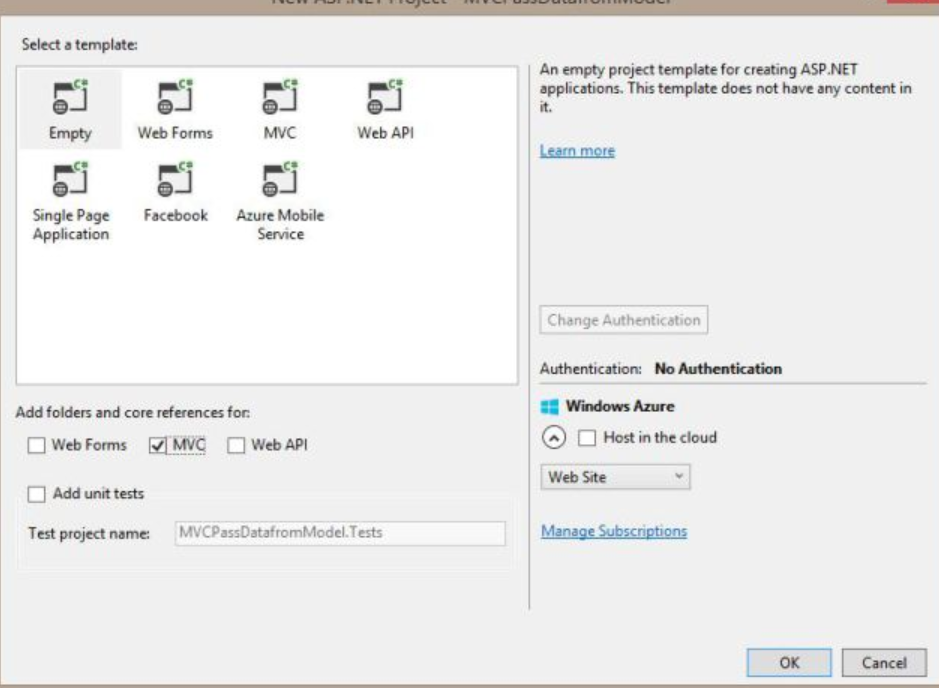The image size is (939, 688).
Task: Enable the Web Forms references checkbox
Action: tap(37, 445)
